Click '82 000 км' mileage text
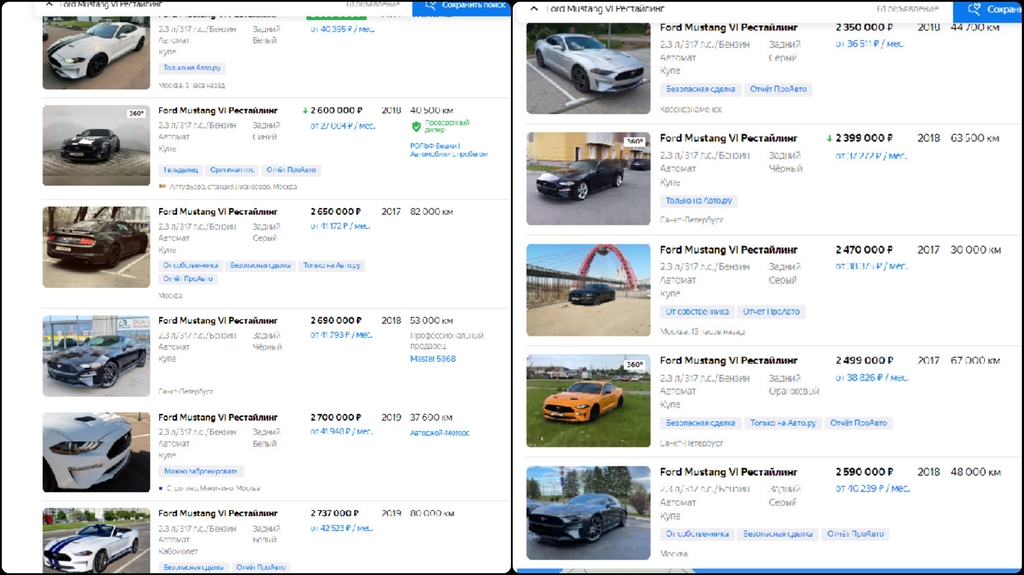Image resolution: width=1024 pixels, height=575 pixels. pos(432,212)
